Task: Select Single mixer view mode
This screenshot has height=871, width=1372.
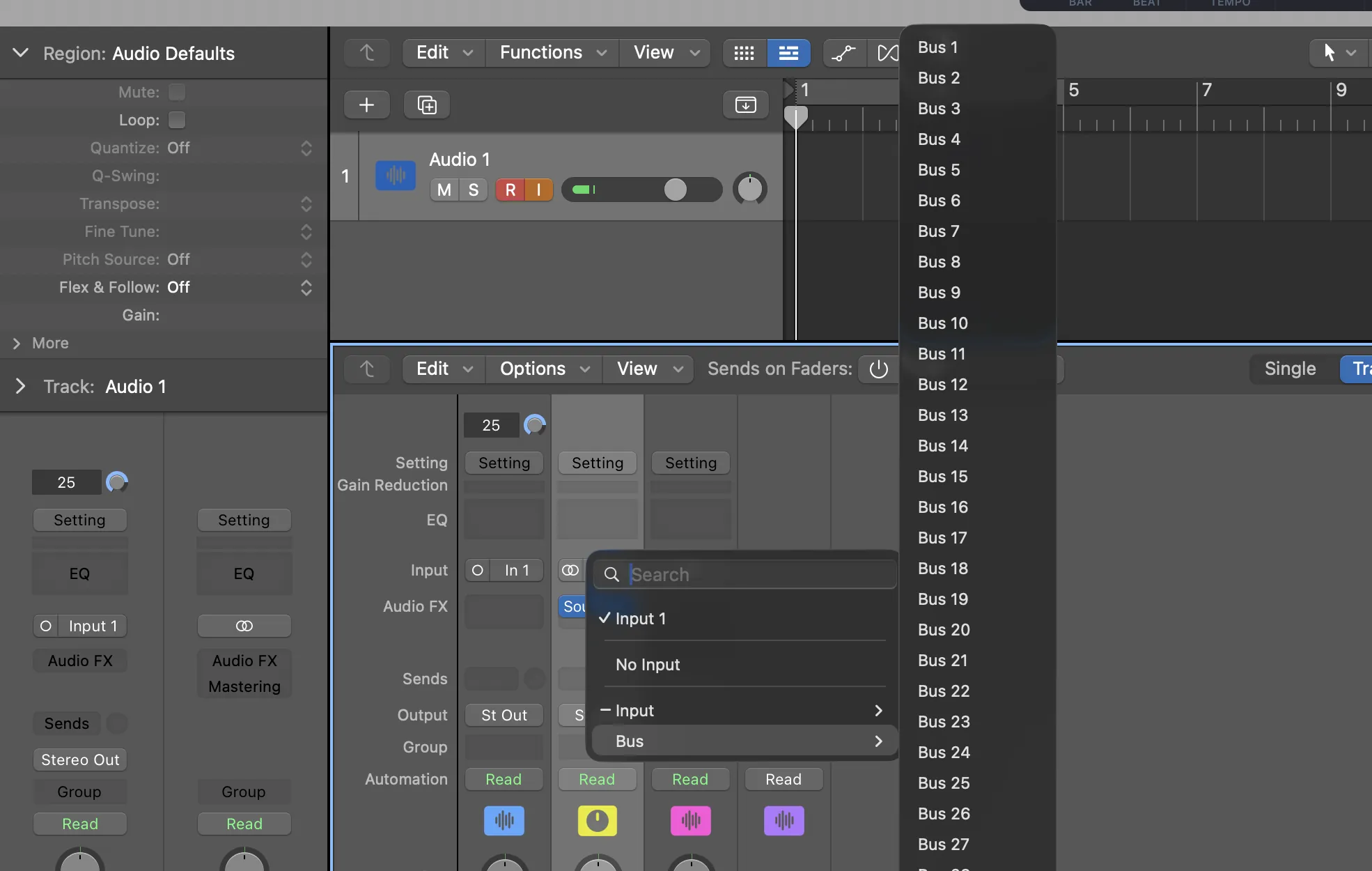Action: [1290, 369]
